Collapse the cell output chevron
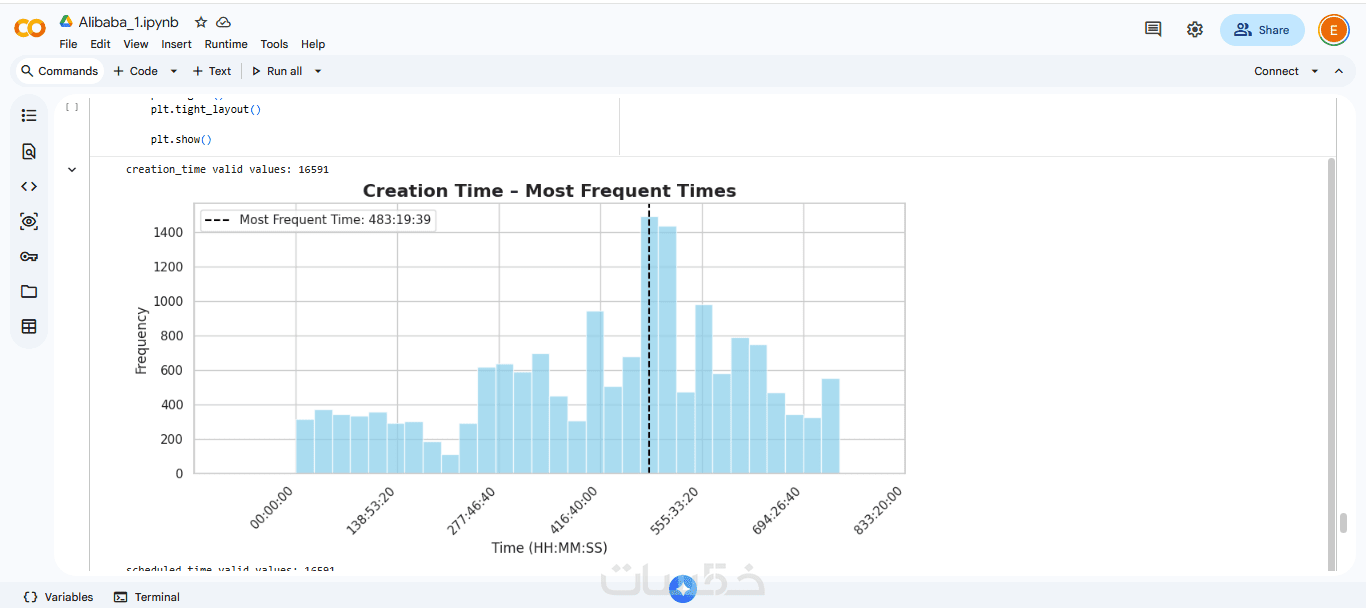 pos(72,170)
